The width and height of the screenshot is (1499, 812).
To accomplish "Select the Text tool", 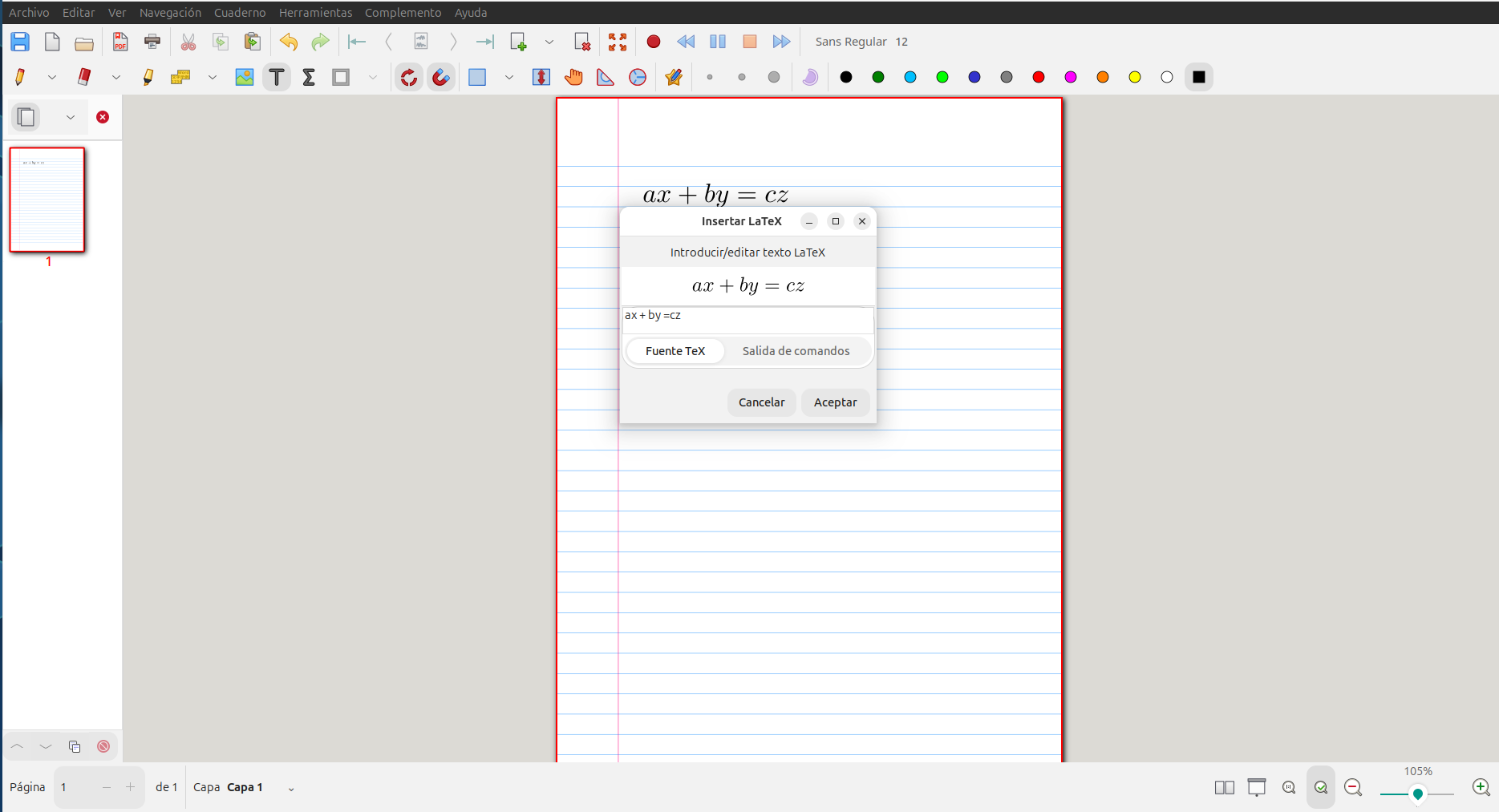I will (x=277, y=77).
